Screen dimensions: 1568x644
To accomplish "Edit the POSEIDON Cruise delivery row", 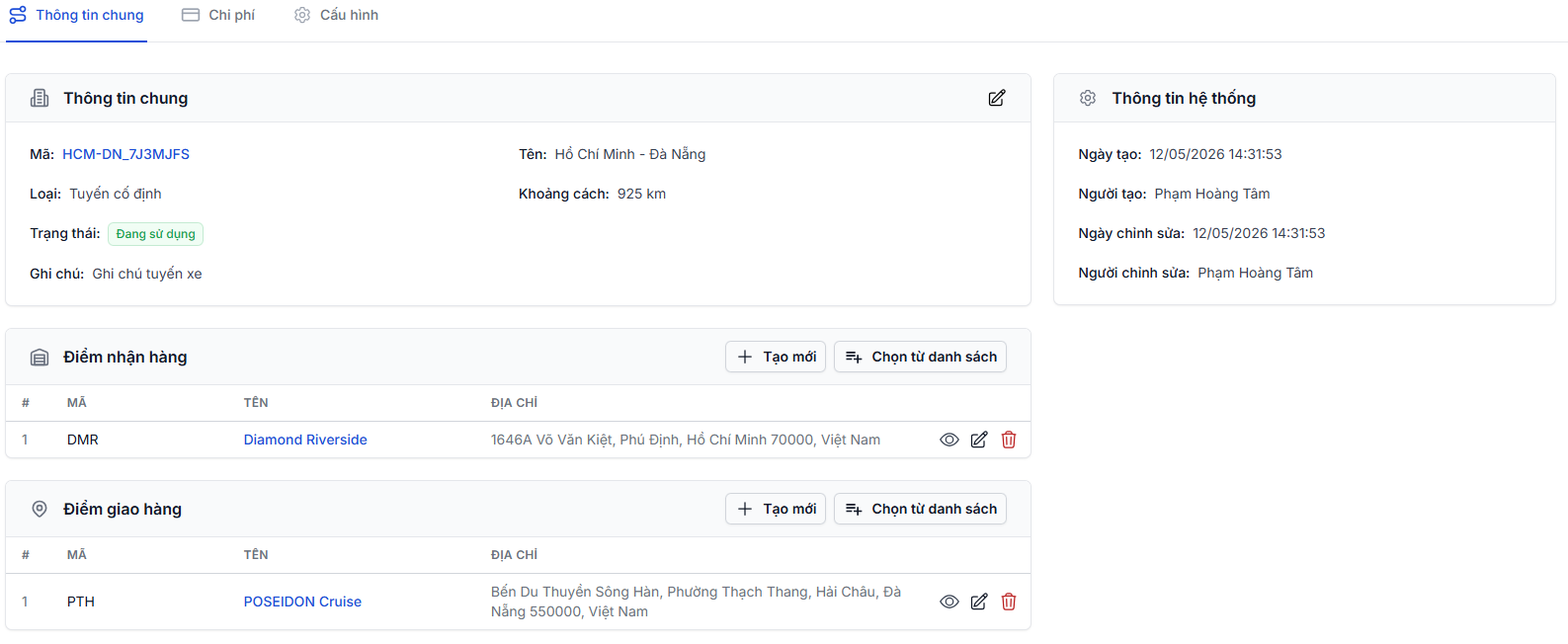I will (x=979, y=602).
